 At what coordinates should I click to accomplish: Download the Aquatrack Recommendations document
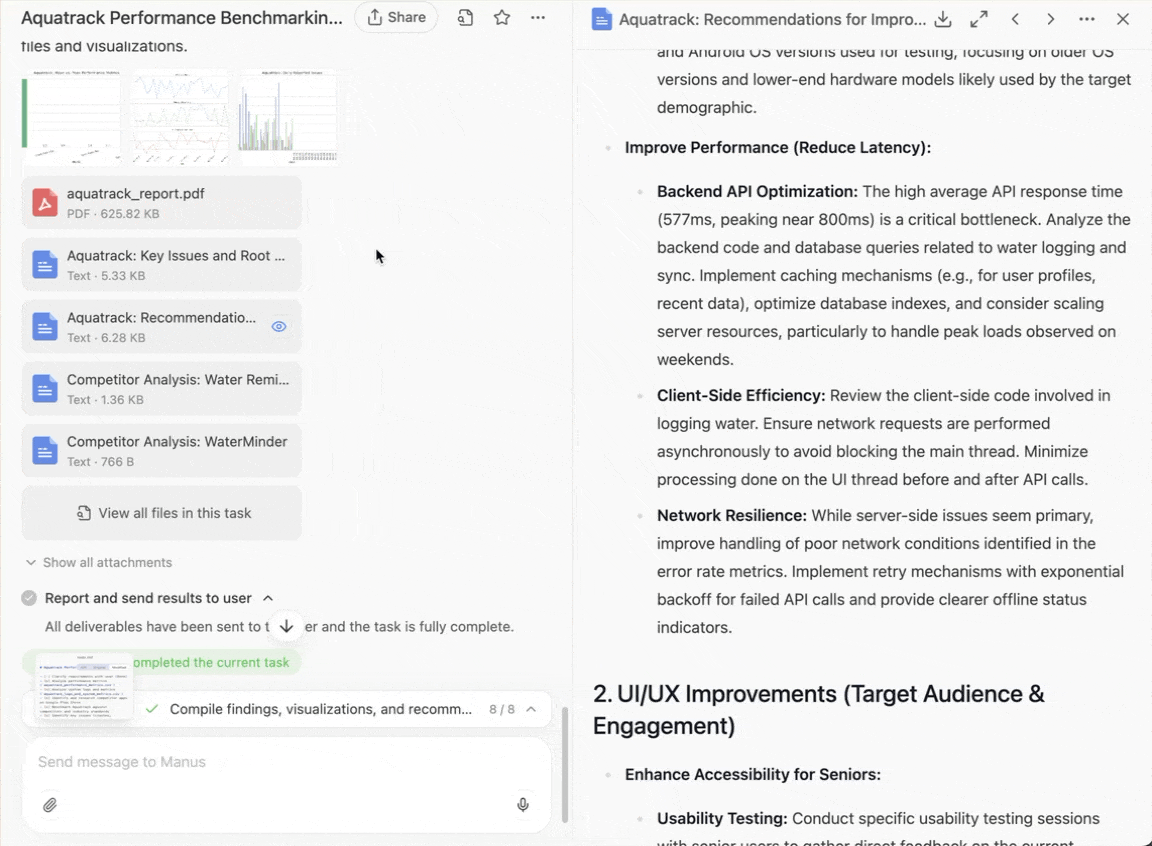tap(943, 20)
